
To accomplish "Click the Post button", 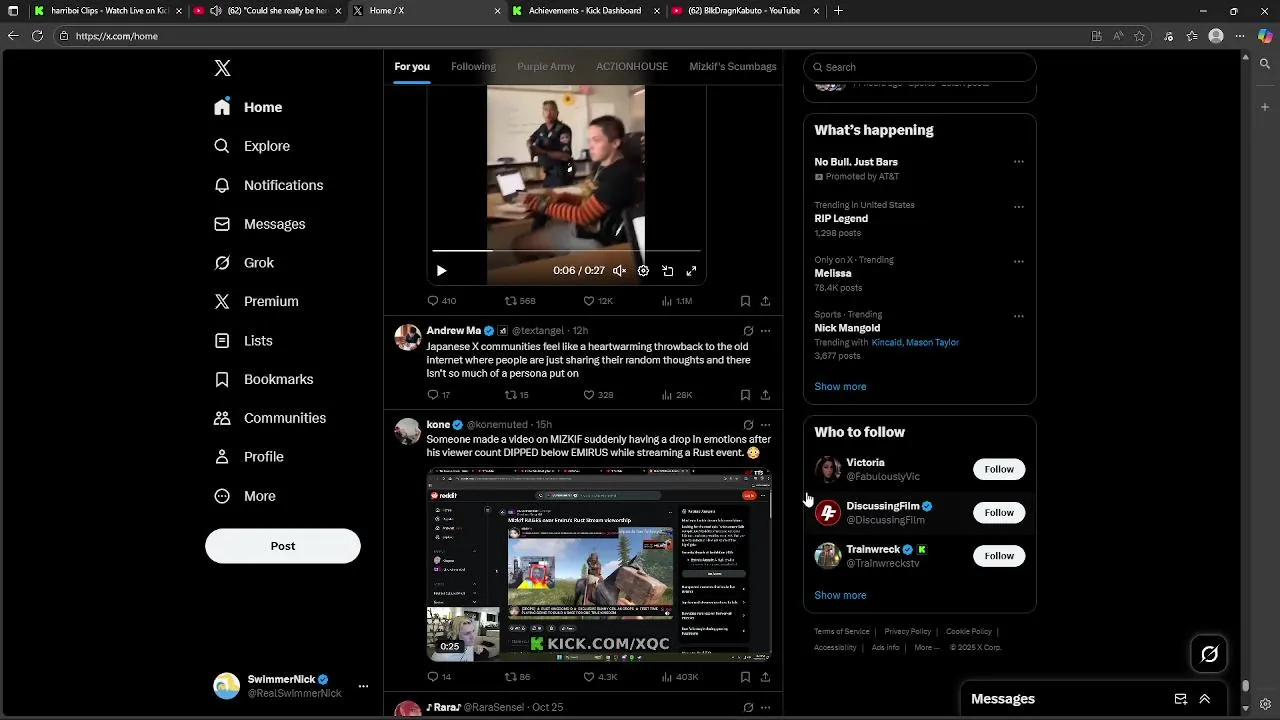I will 283,546.
